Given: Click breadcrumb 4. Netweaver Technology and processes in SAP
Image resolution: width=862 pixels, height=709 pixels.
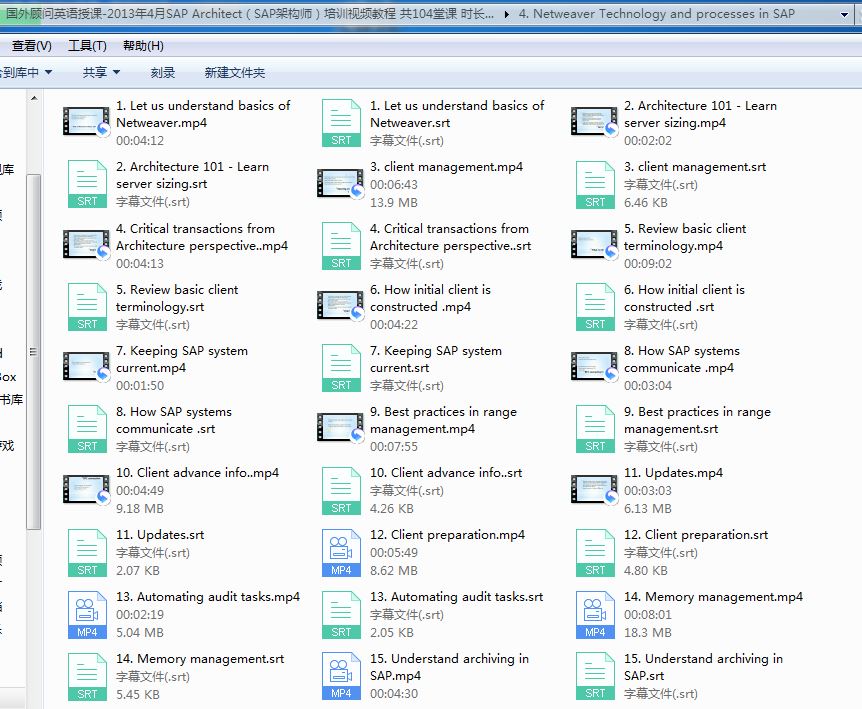Looking at the screenshot, I should 656,14.
